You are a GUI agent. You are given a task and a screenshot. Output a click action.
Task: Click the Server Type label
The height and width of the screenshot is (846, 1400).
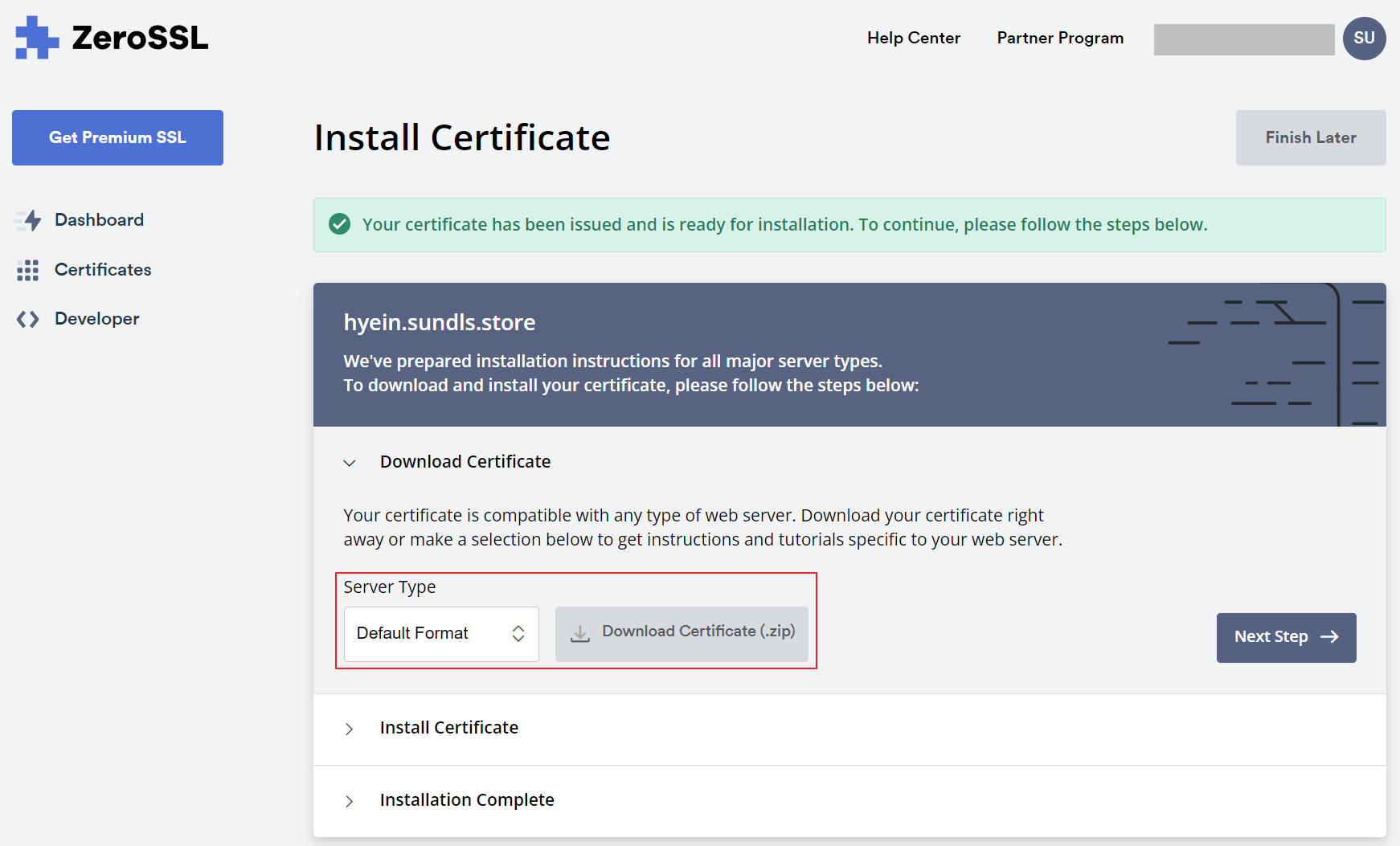pyautogui.click(x=390, y=587)
